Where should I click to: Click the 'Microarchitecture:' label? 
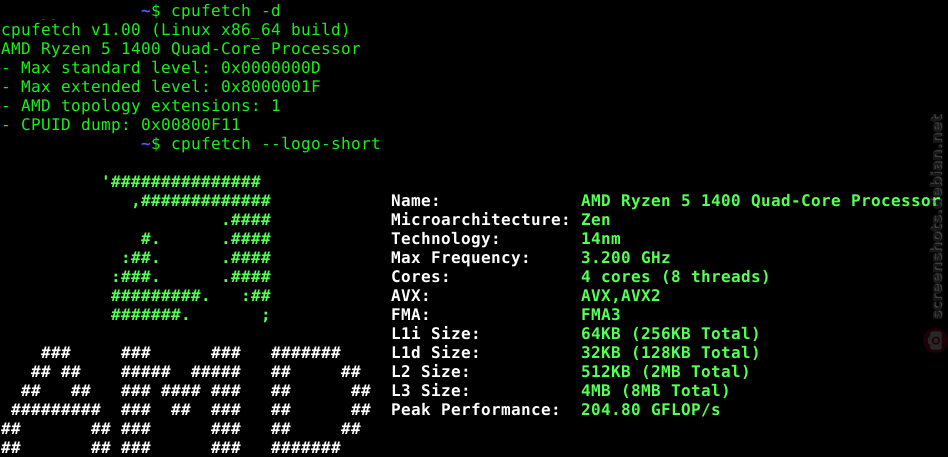click(x=481, y=219)
